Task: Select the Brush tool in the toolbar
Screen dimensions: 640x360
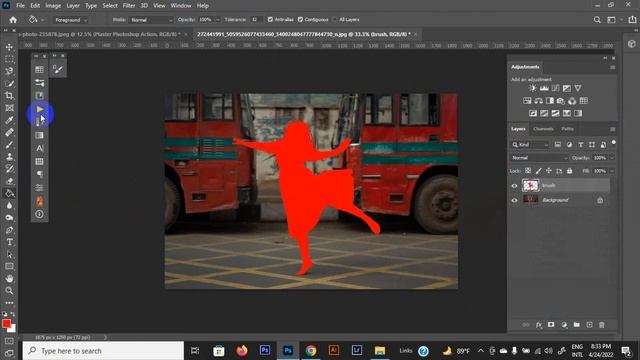Action: [x=9, y=144]
